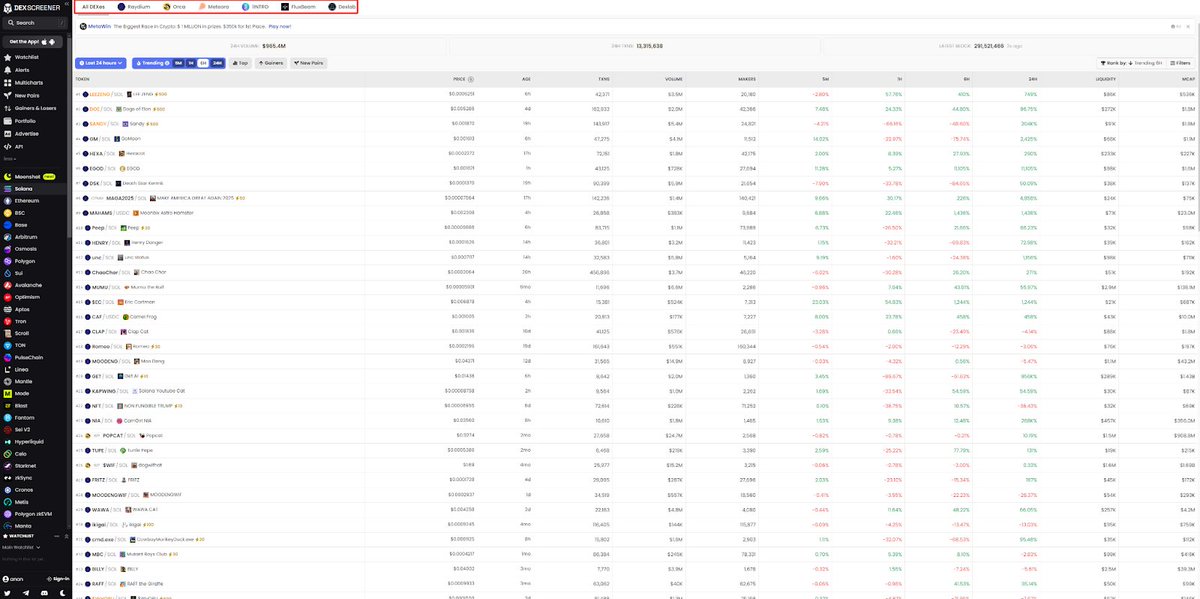Filter by Meteora DEX tab
Image resolution: width=1200 pixels, height=599 pixels.
tap(214, 7)
